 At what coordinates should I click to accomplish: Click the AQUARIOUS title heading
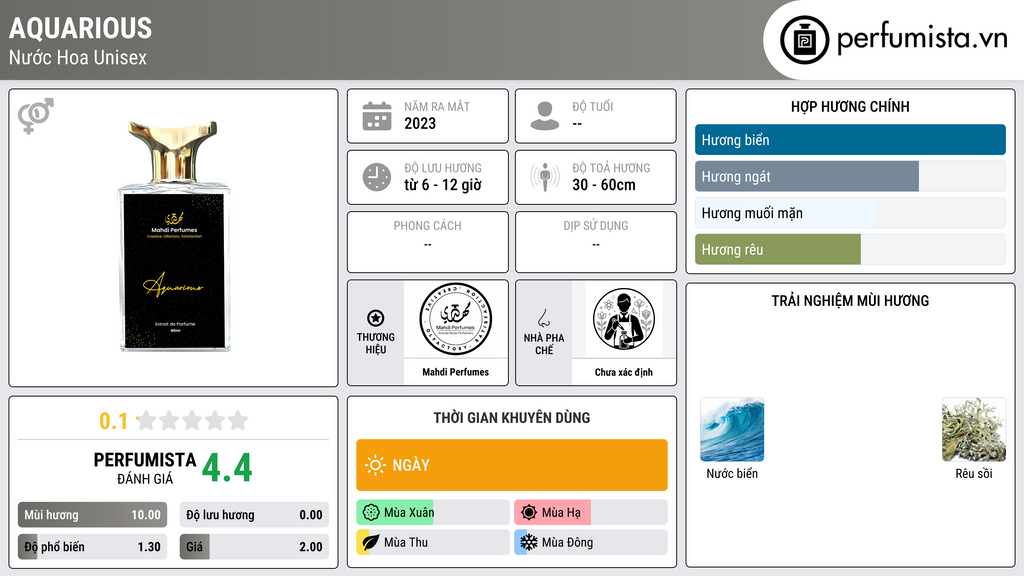[x=80, y=28]
